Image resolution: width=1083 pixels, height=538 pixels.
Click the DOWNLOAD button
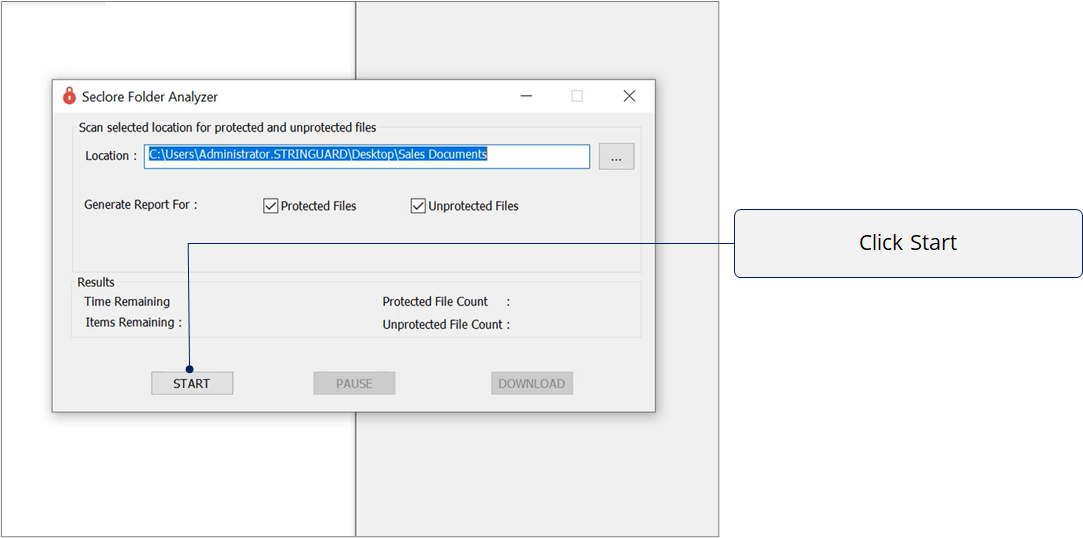tap(531, 383)
